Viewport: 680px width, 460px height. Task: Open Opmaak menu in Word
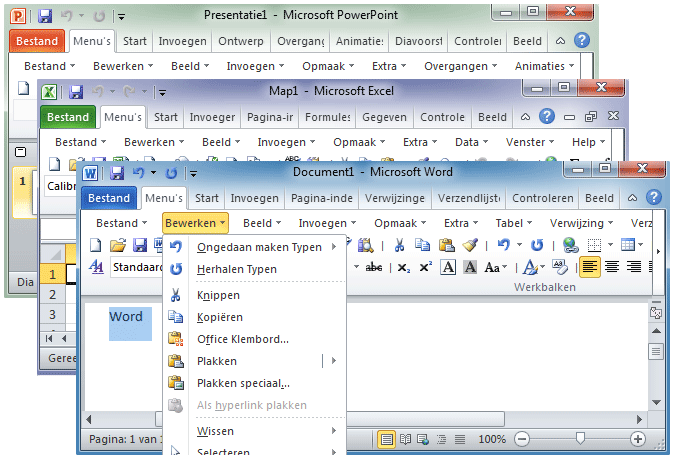tap(400, 223)
